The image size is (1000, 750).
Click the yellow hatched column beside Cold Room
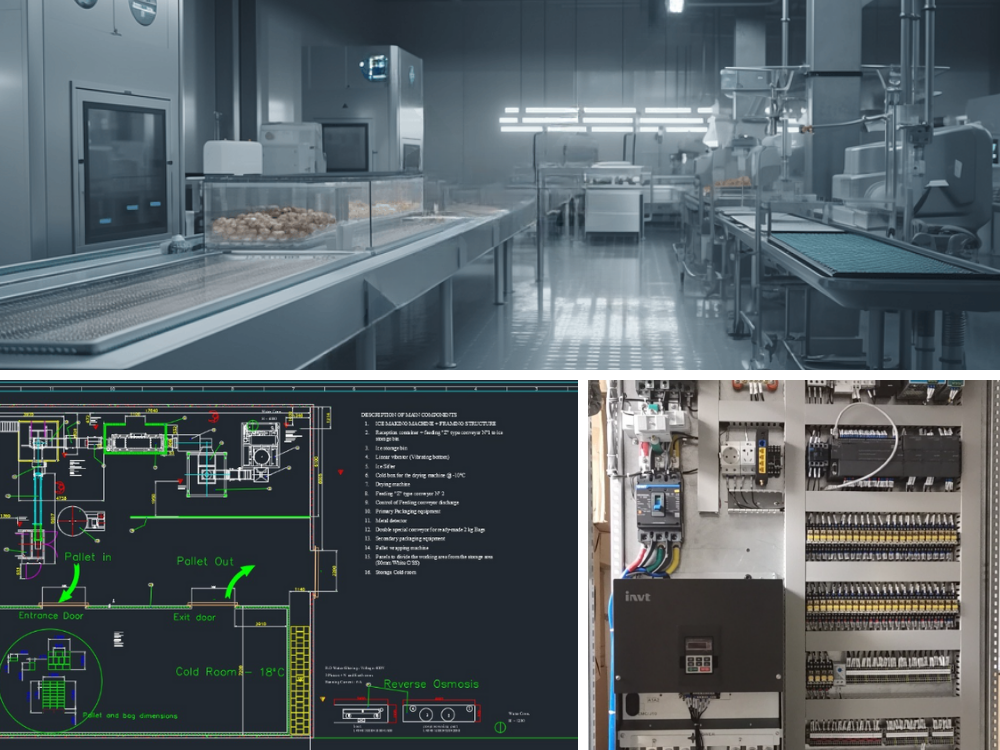300,670
